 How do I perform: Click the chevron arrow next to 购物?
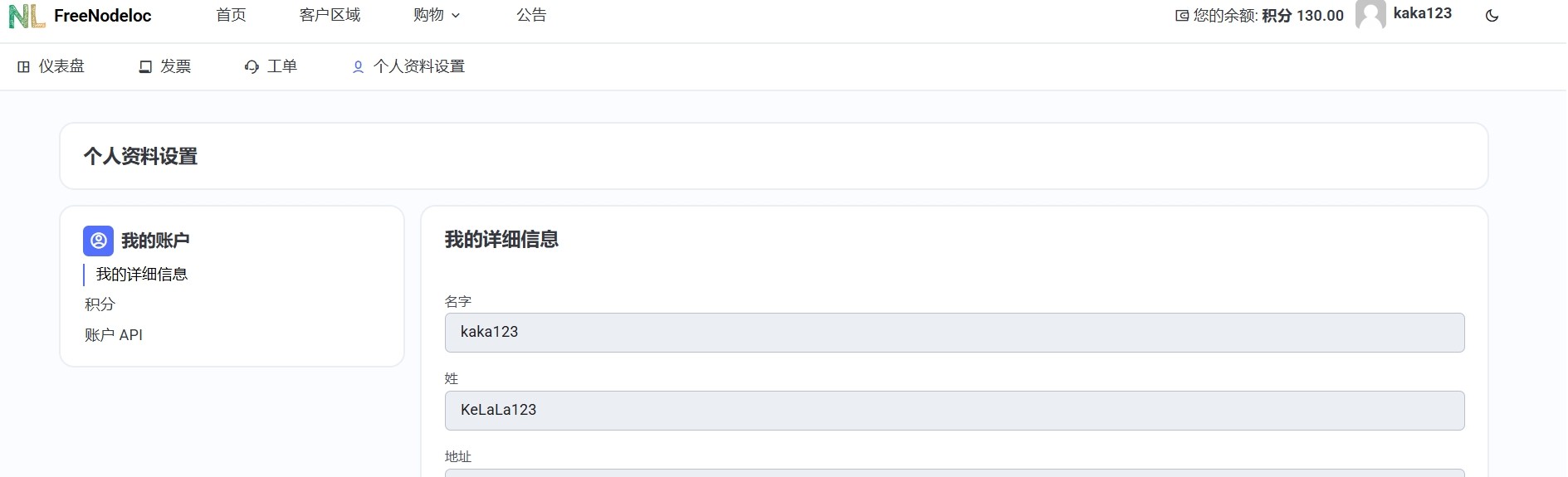tap(456, 16)
